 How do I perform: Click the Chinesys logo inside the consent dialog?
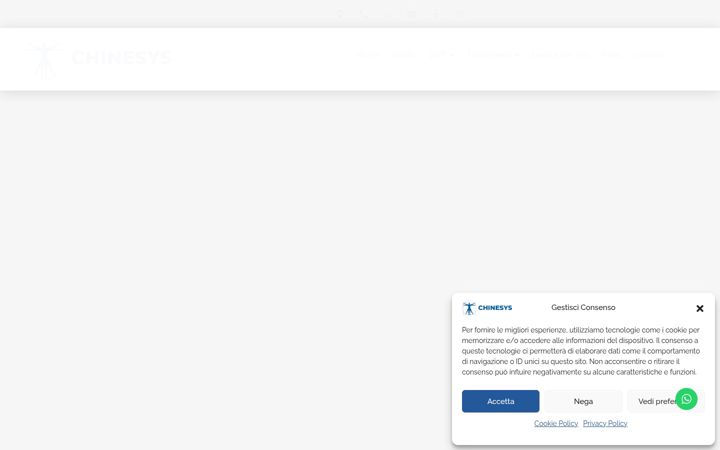click(x=487, y=308)
